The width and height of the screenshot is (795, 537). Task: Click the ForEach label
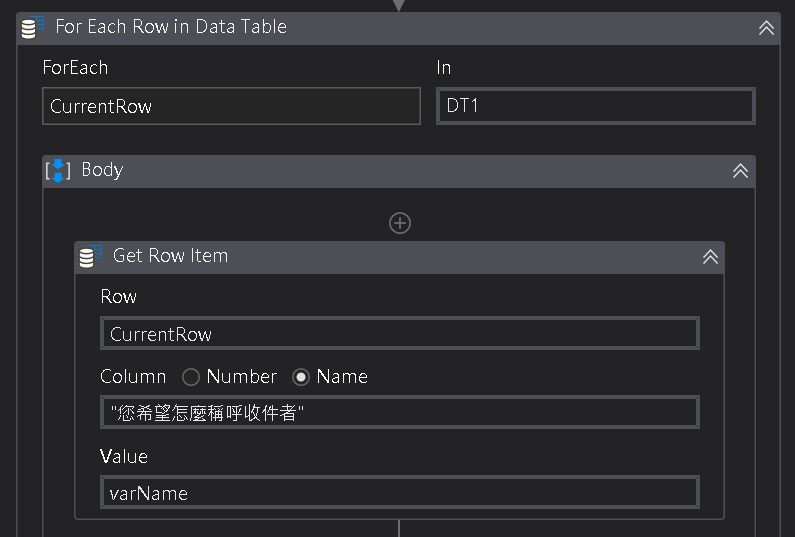[75, 67]
